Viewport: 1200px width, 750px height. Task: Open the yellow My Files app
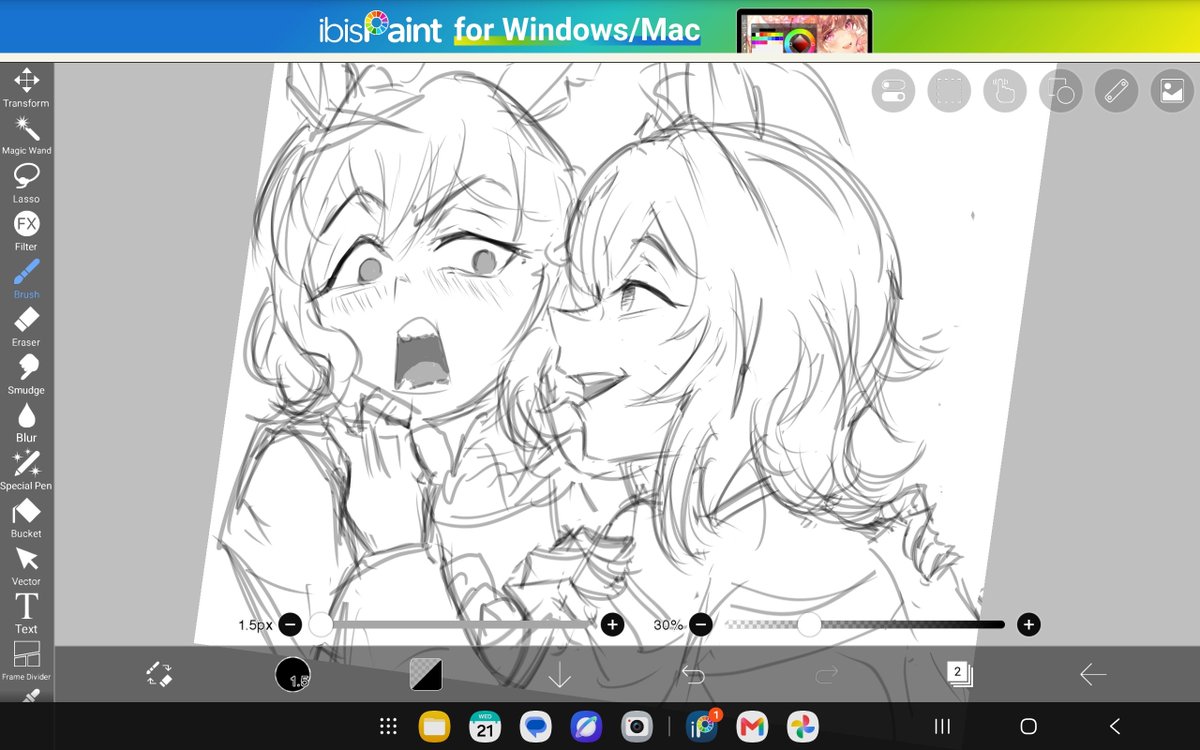point(433,727)
